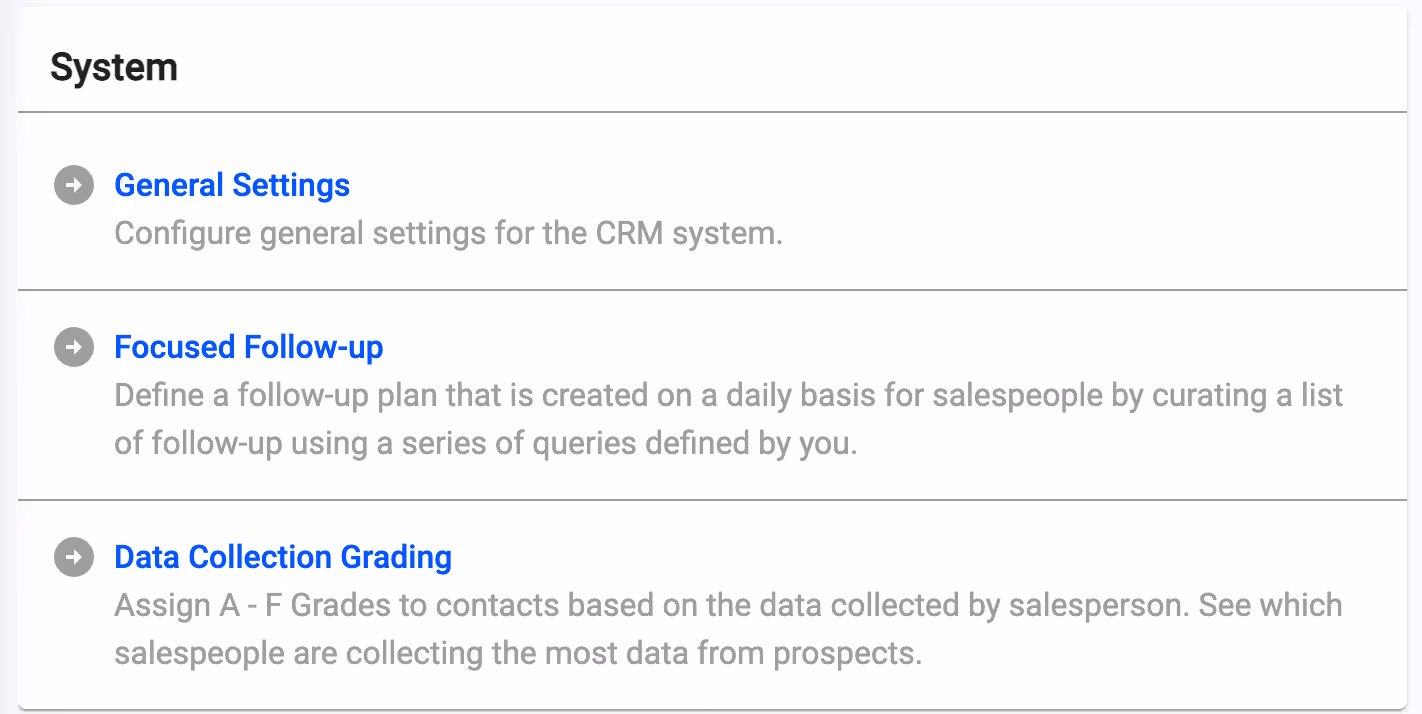Screen dimensions: 1422x714
Task: Click the 'Assign A - F Grades' description line
Action: point(728,605)
